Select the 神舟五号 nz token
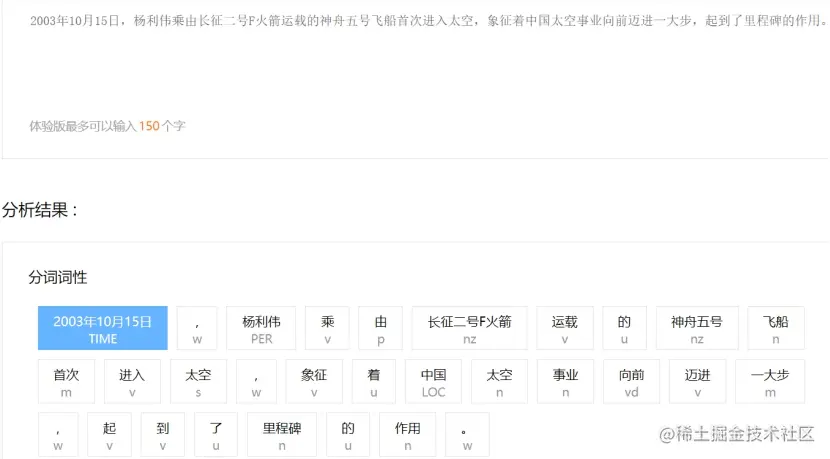The width and height of the screenshot is (830, 459). point(697,328)
